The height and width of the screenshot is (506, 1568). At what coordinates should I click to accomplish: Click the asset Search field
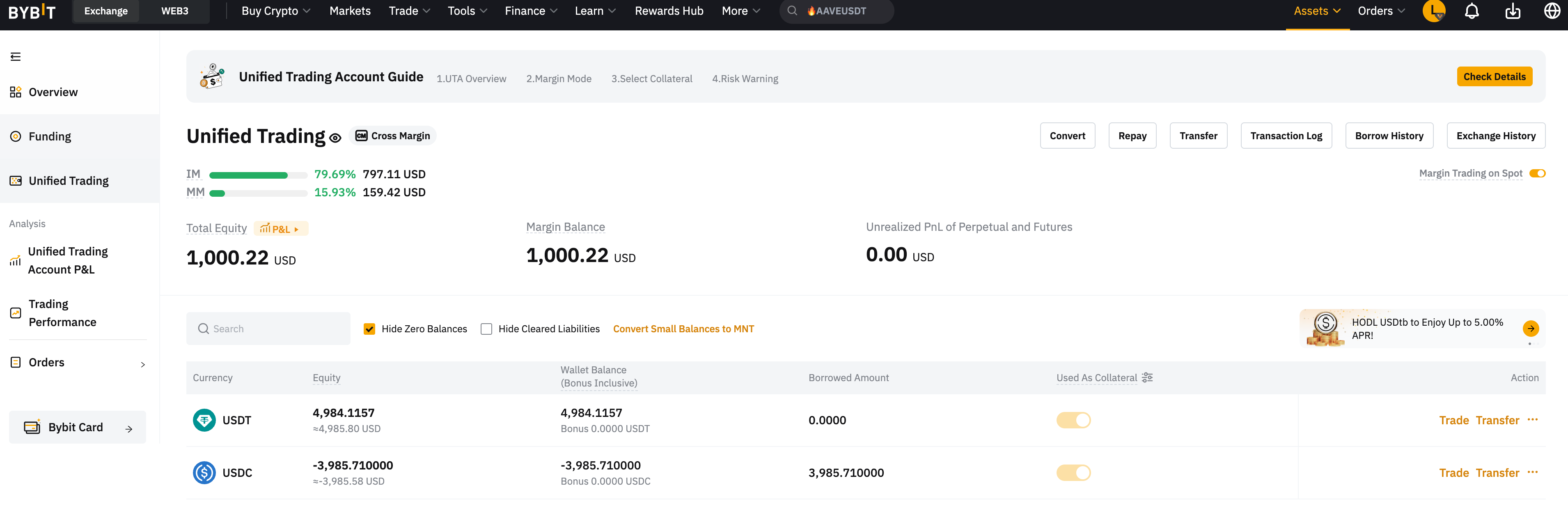coord(268,329)
